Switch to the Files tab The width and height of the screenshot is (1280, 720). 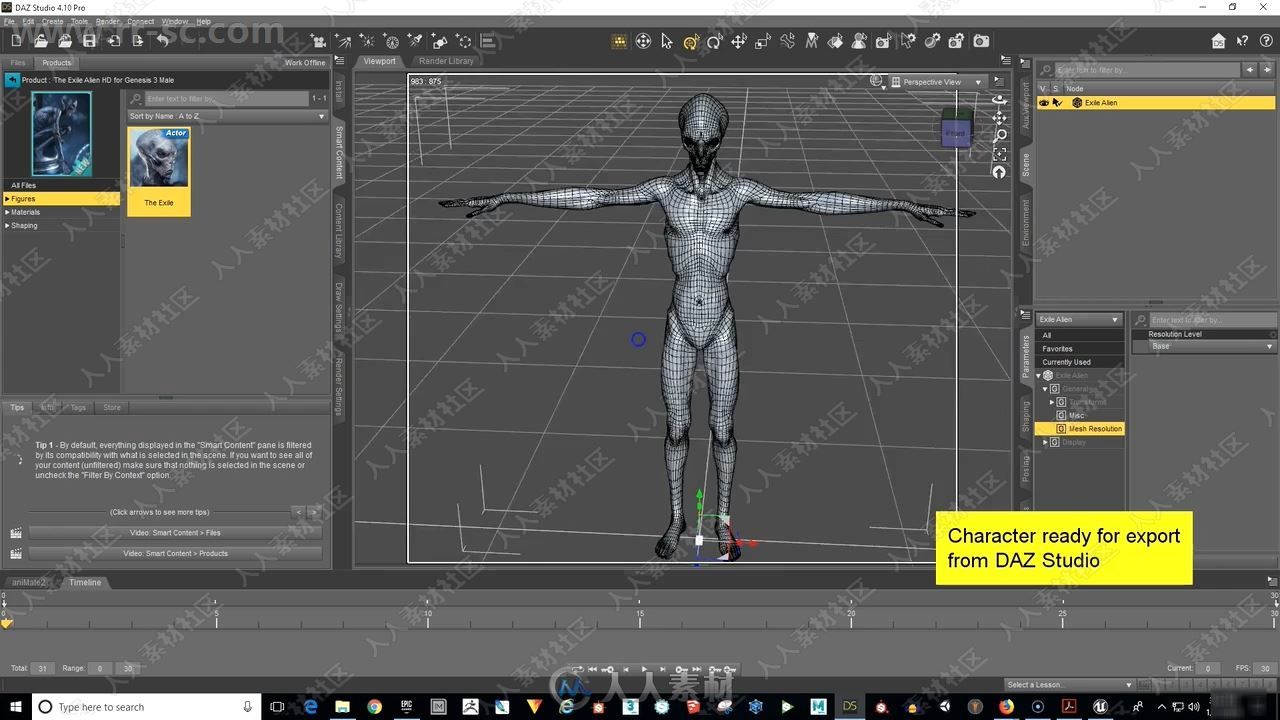tap(17, 63)
